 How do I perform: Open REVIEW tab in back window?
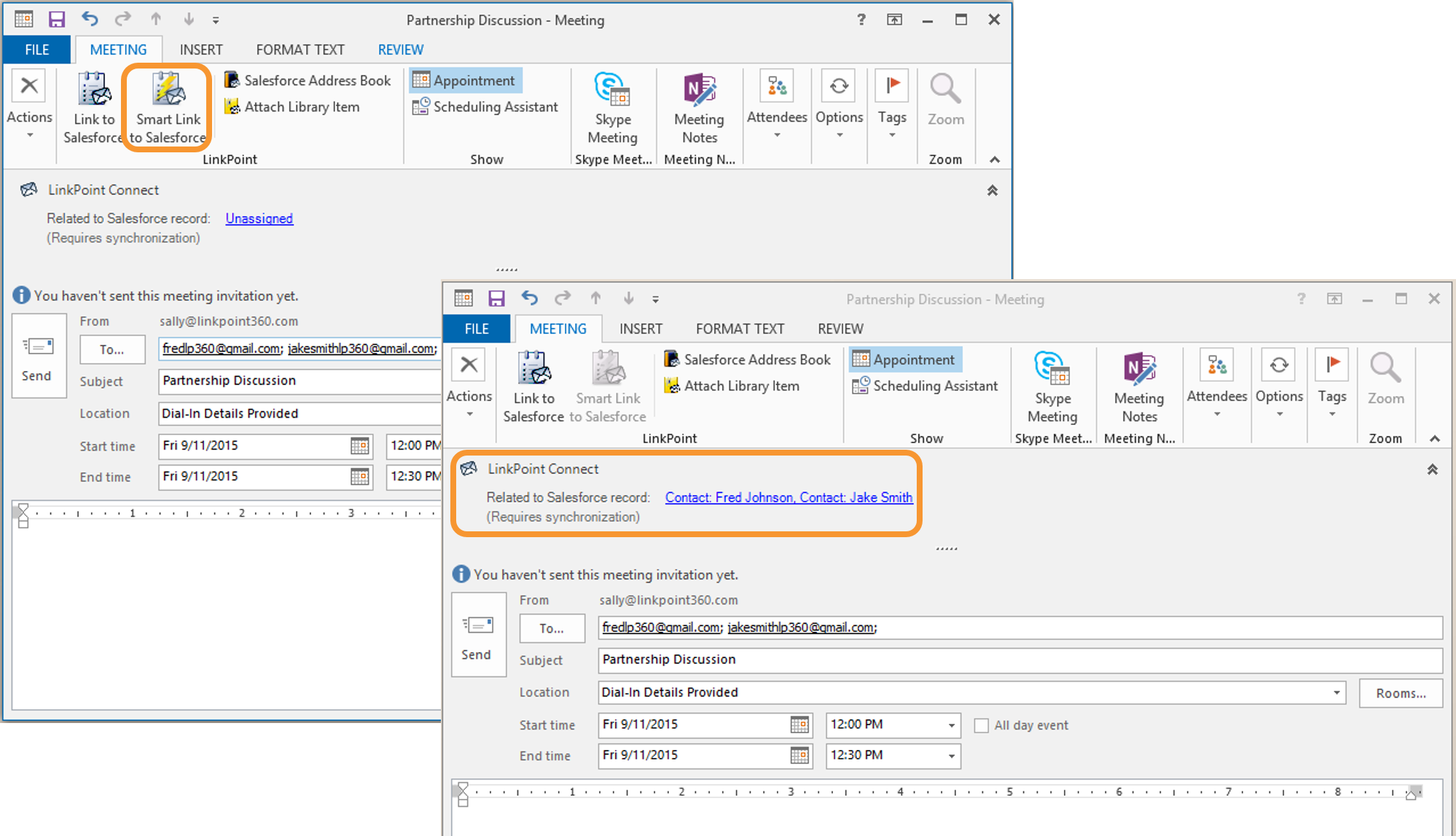click(400, 50)
